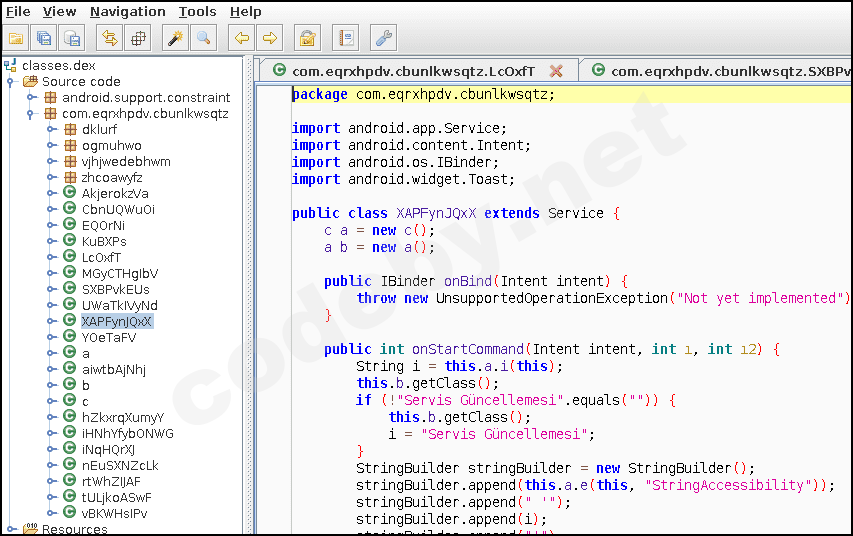Expand the dklurf package node

[52, 130]
